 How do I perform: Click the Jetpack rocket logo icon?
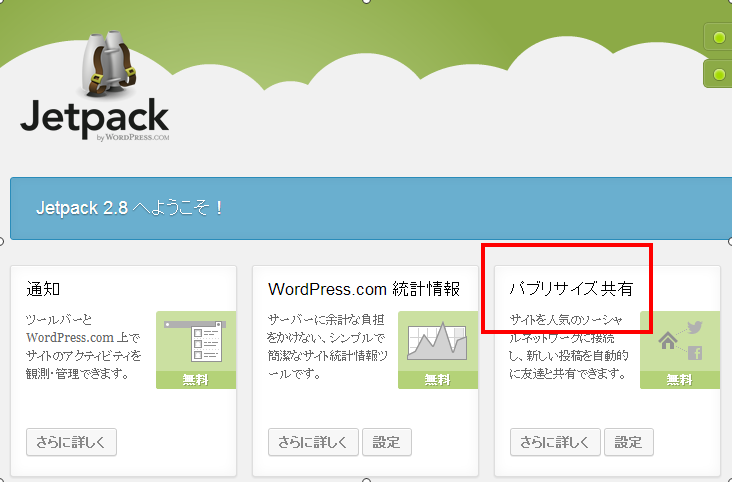point(109,63)
